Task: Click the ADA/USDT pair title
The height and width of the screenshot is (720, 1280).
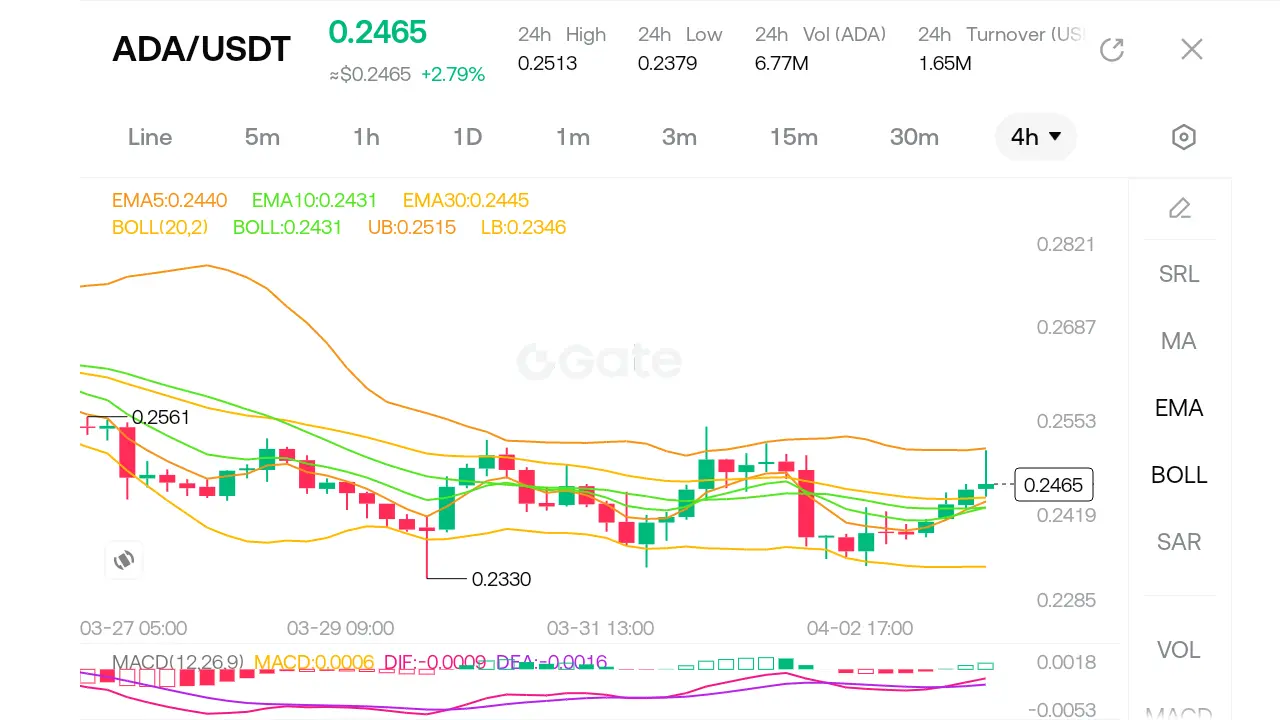Action: 201,49
